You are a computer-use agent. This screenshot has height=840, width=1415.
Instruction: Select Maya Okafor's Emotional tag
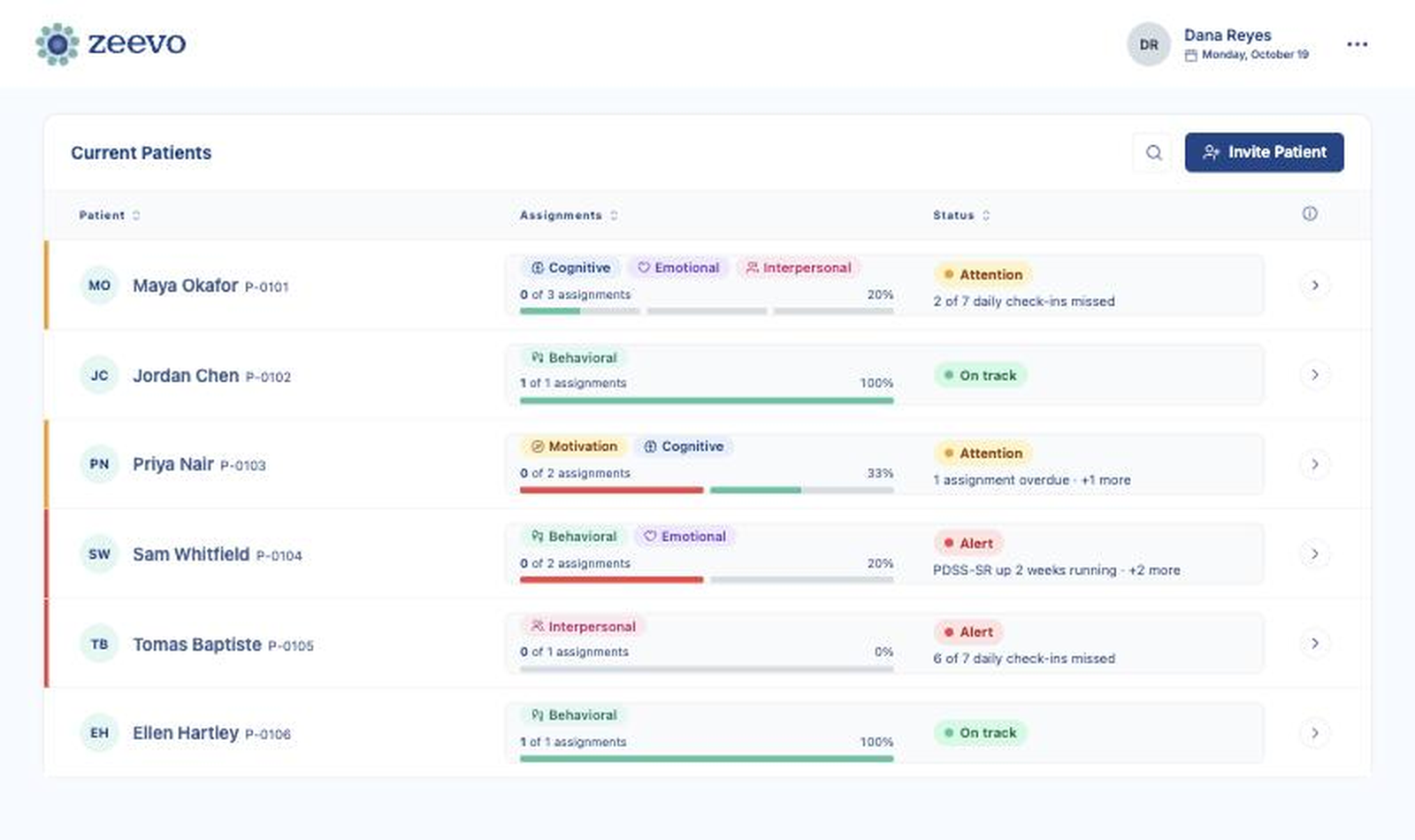click(678, 268)
